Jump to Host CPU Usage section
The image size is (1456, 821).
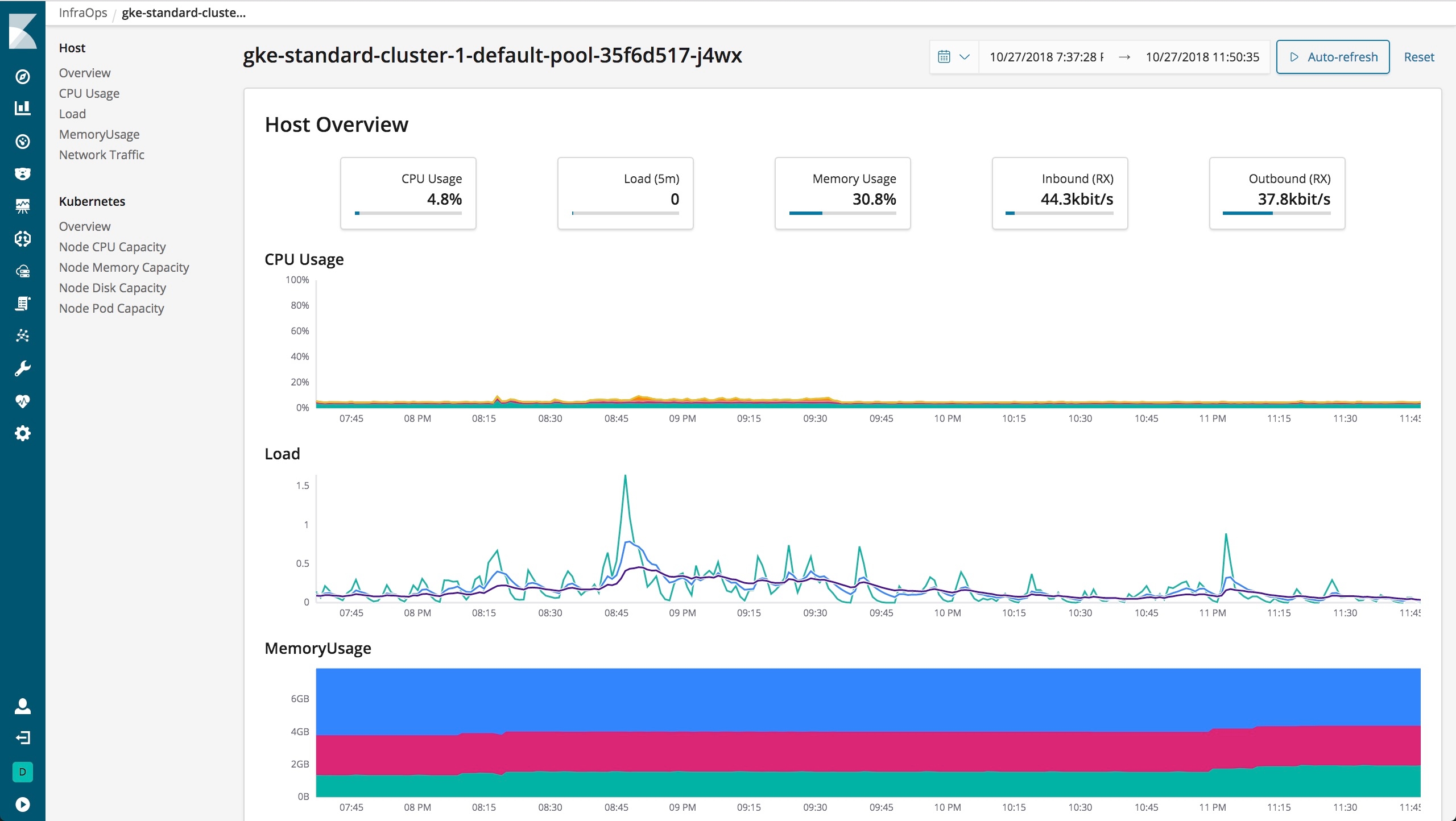[x=89, y=93]
